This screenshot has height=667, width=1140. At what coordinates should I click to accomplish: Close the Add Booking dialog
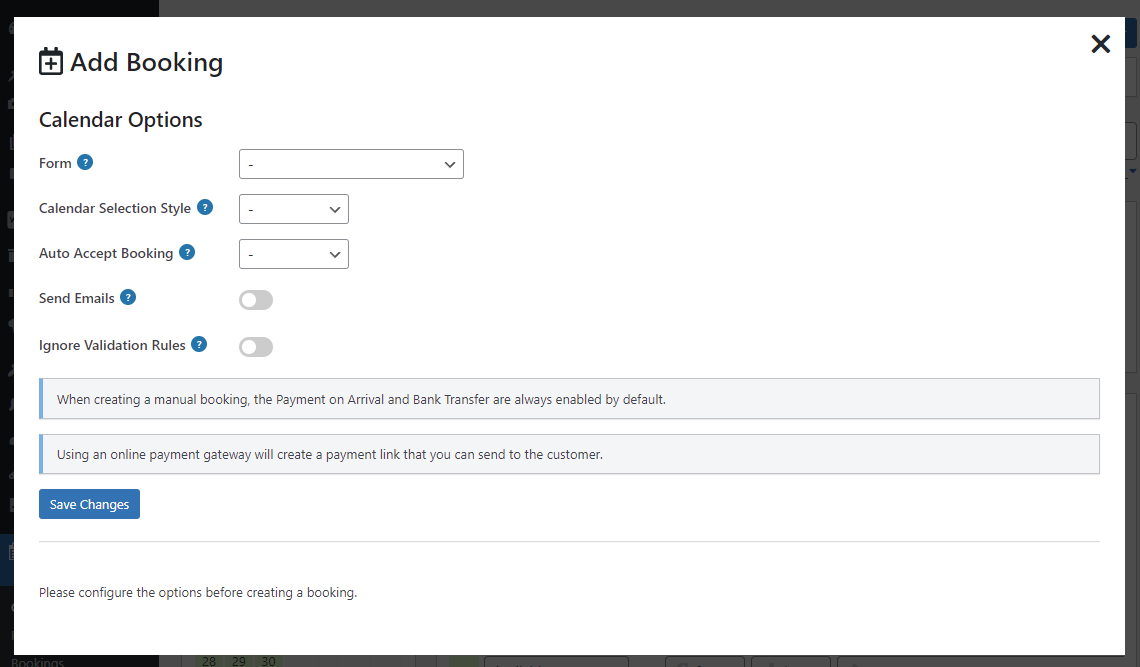pos(1100,44)
